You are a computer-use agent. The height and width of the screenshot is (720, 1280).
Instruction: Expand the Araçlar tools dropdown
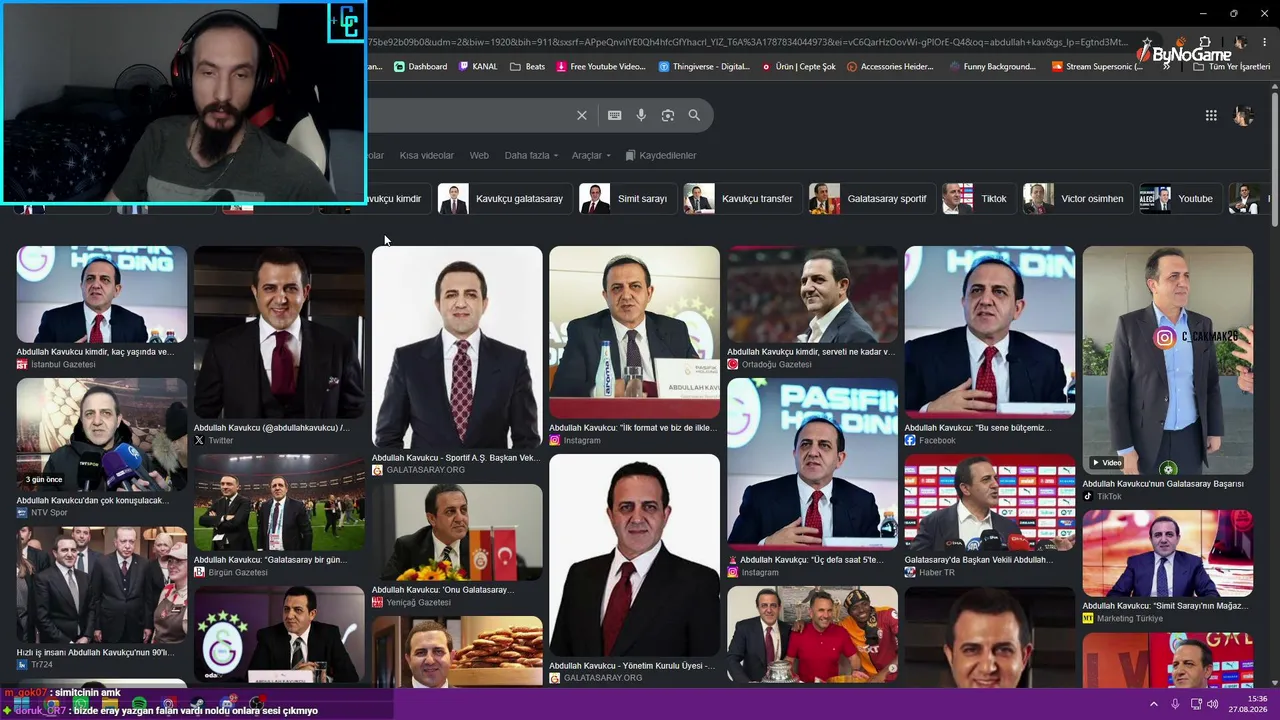tap(590, 155)
